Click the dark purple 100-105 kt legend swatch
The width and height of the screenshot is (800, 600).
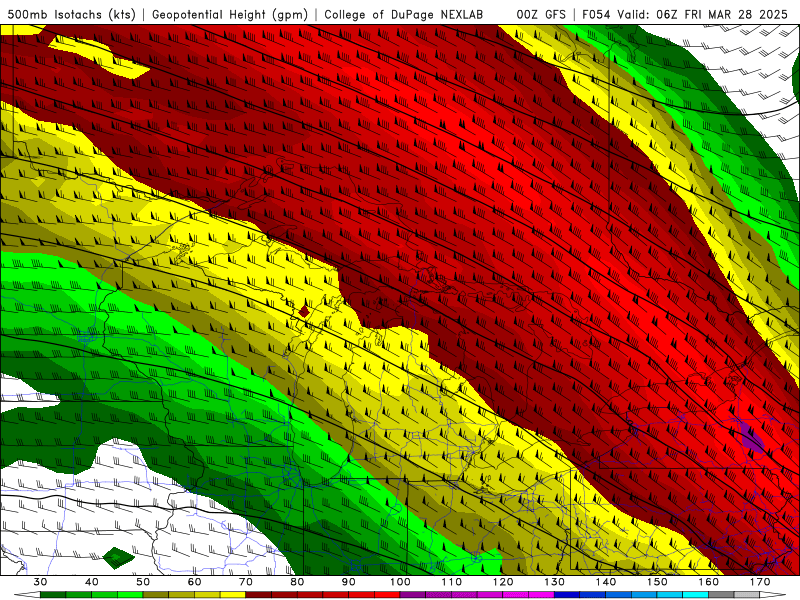point(413,595)
